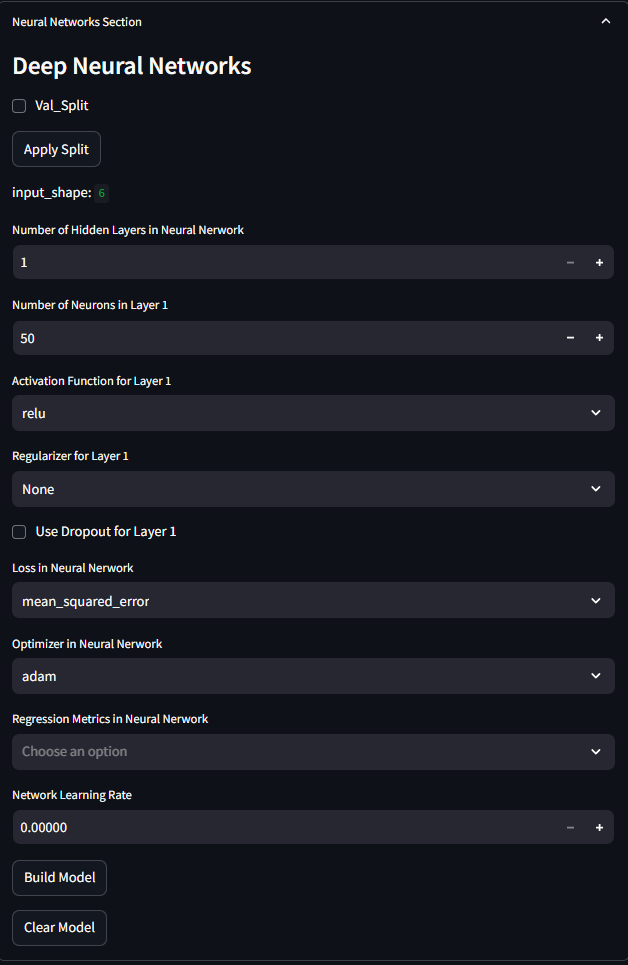The image size is (628, 965).
Task: Click the Network Learning Rate input field
Action: (x=284, y=828)
